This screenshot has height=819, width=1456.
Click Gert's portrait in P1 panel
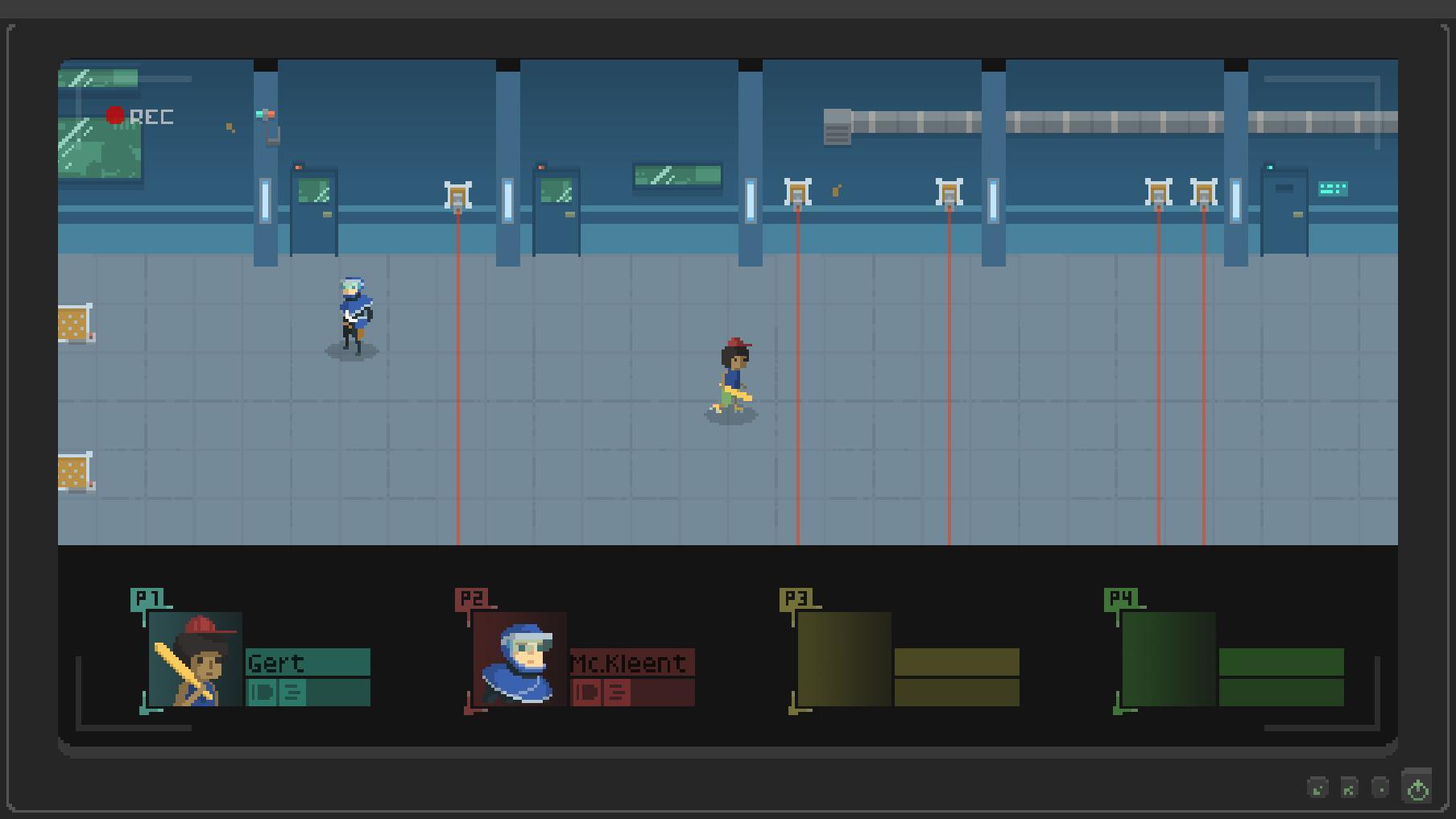tap(196, 659)
